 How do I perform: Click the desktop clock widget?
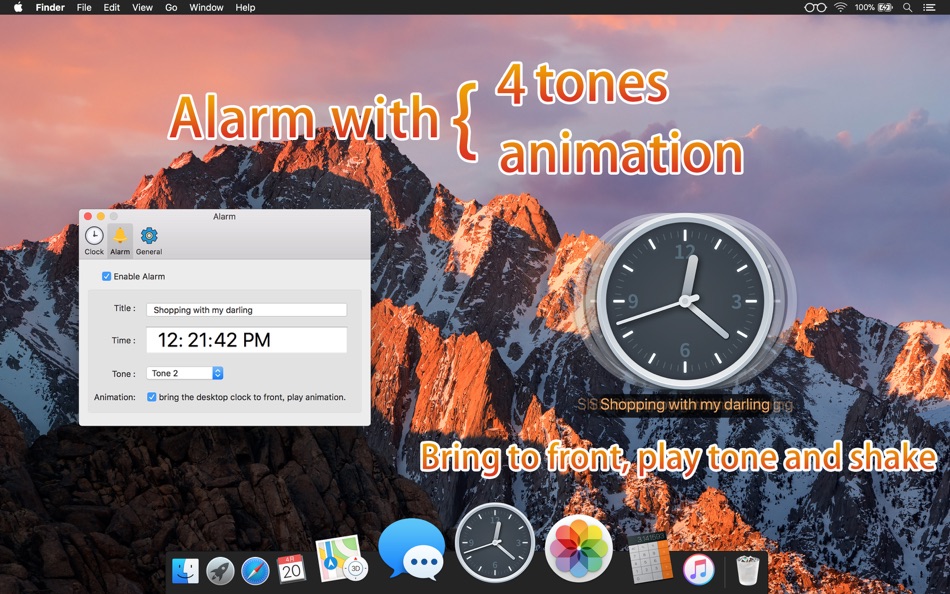[x=685, y=301]
